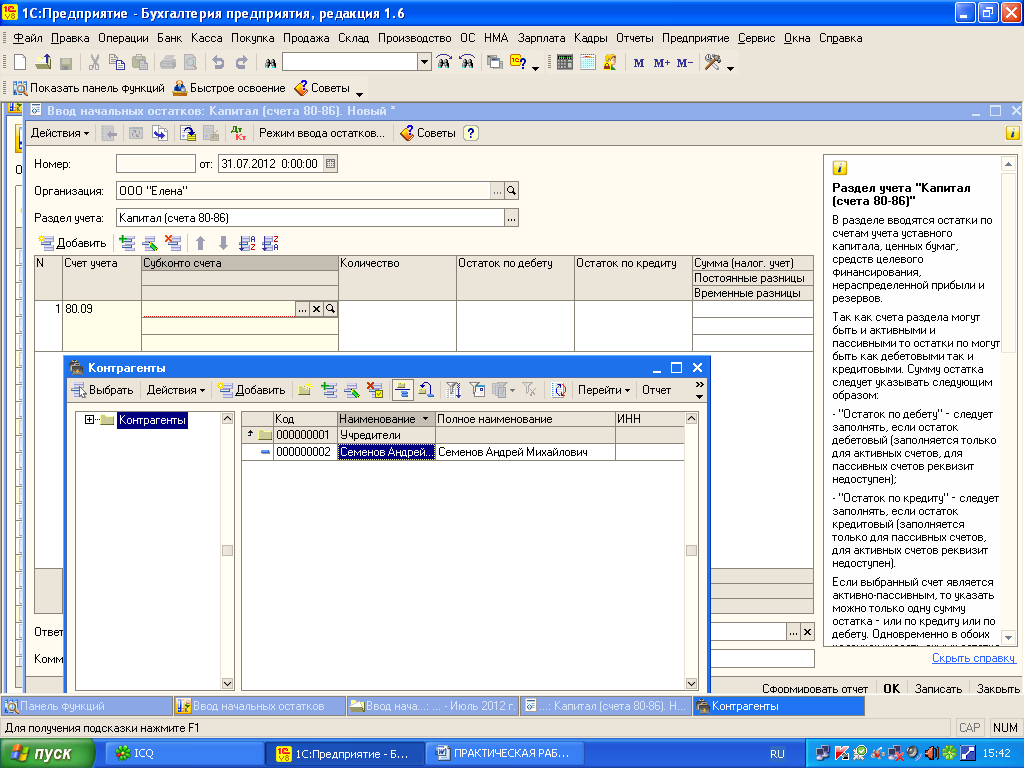Screen dimensions: 1024x768
Task: Open the ellipsis selector of Организация field
Action: click(498, 191)
